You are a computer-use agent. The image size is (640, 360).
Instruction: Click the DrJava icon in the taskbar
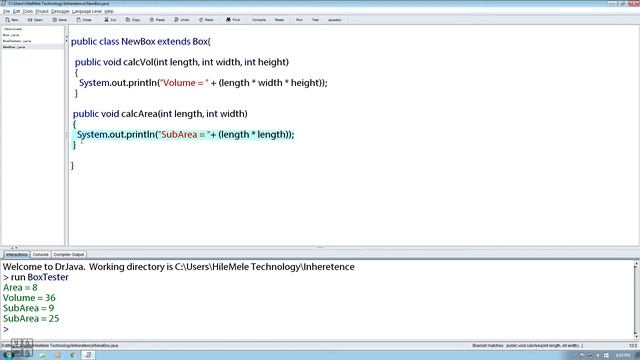coord(88,355)
